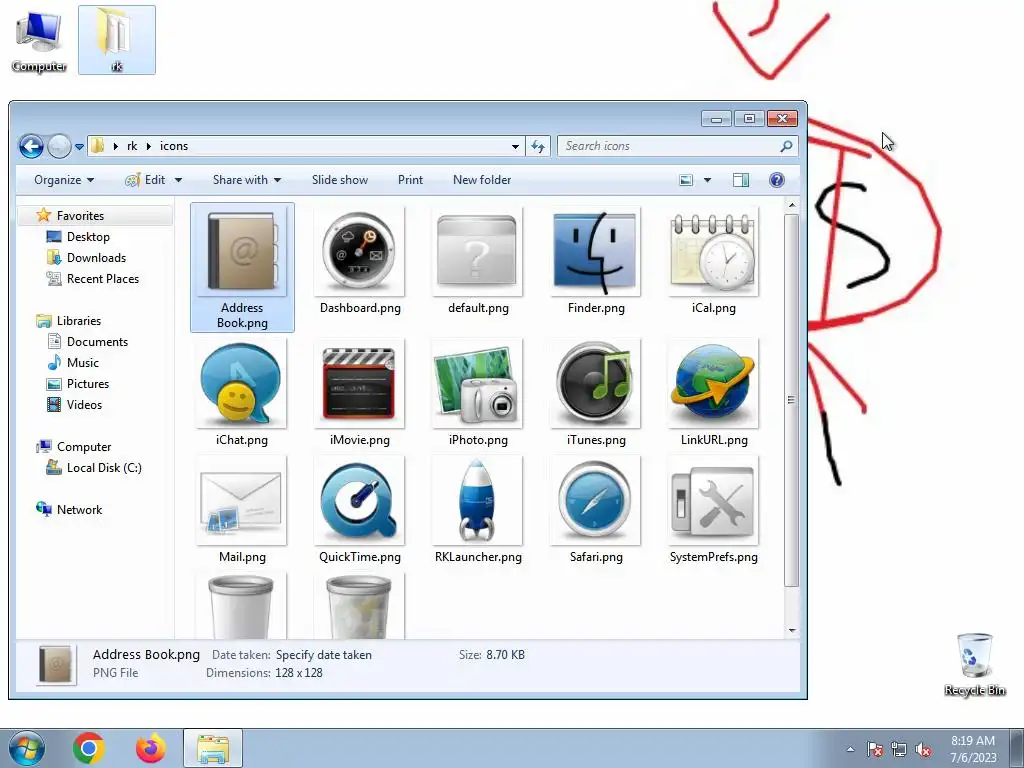Expand the address bar history dropdown
Screen dimensions: 1024x768
(515, 147)
